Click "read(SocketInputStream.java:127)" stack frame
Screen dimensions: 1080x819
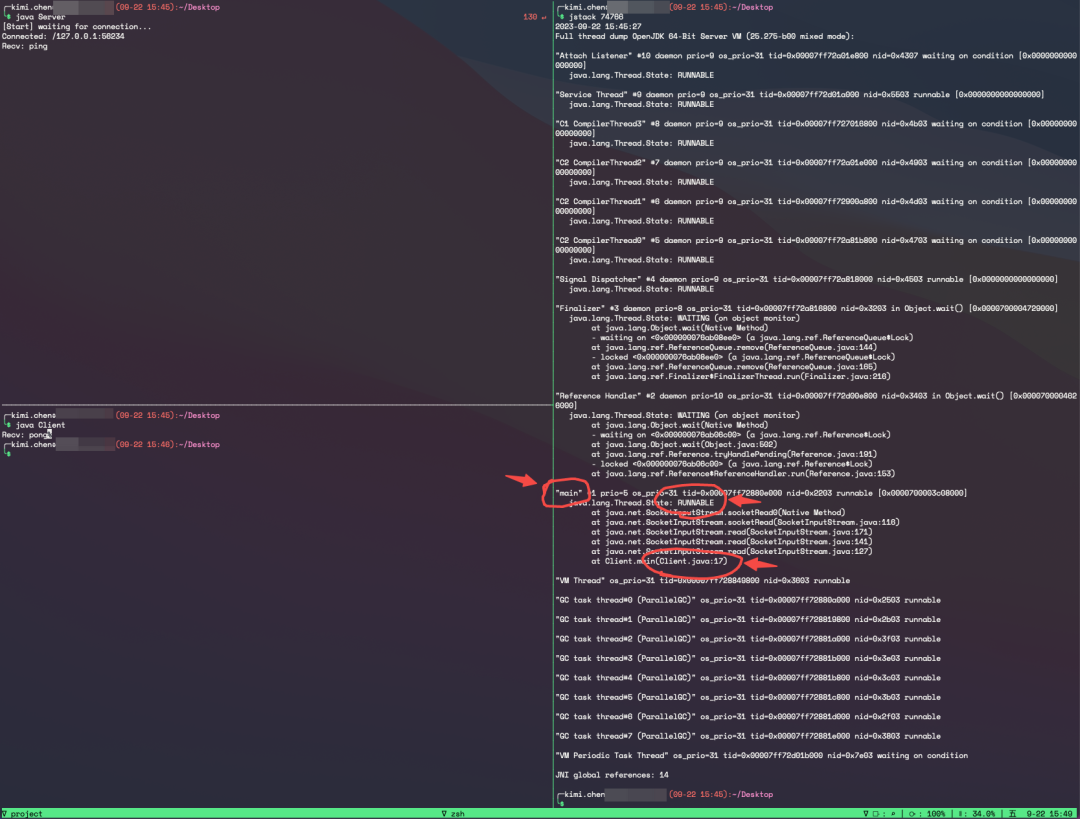click(731, 551)
